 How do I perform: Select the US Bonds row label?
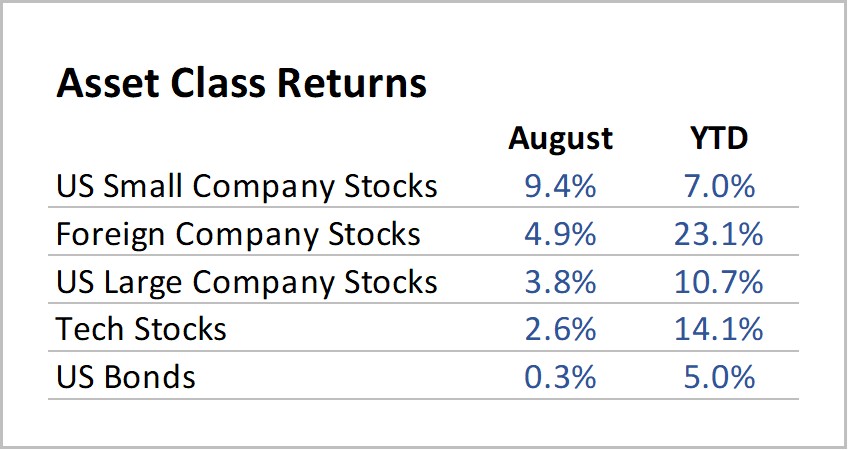pos(126,377)
